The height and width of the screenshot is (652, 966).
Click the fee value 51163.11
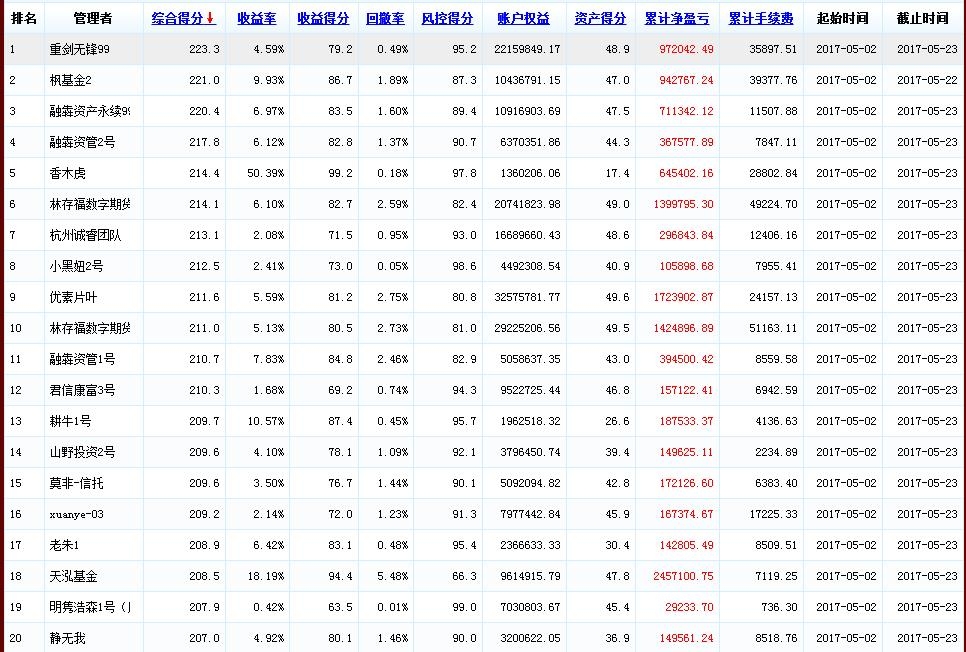coord(773,328)
